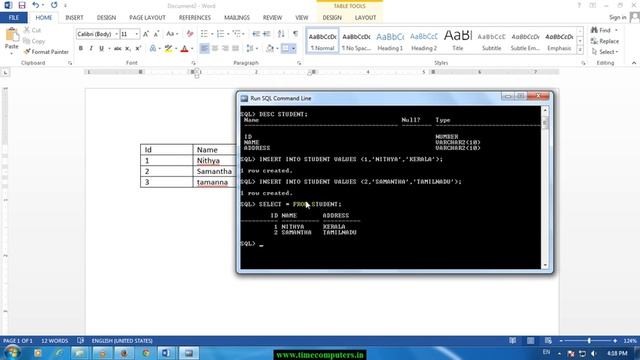Click the Word application icon in title bar

click(x=8, y=5)
